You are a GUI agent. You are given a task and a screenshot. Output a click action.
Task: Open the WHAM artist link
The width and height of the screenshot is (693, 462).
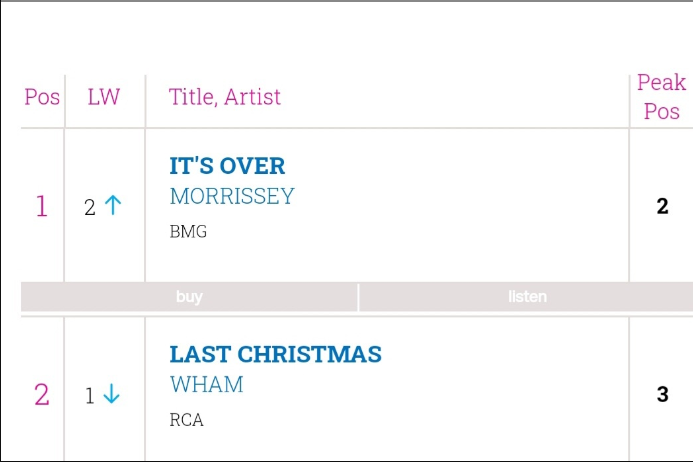click(x=206, y=384)
